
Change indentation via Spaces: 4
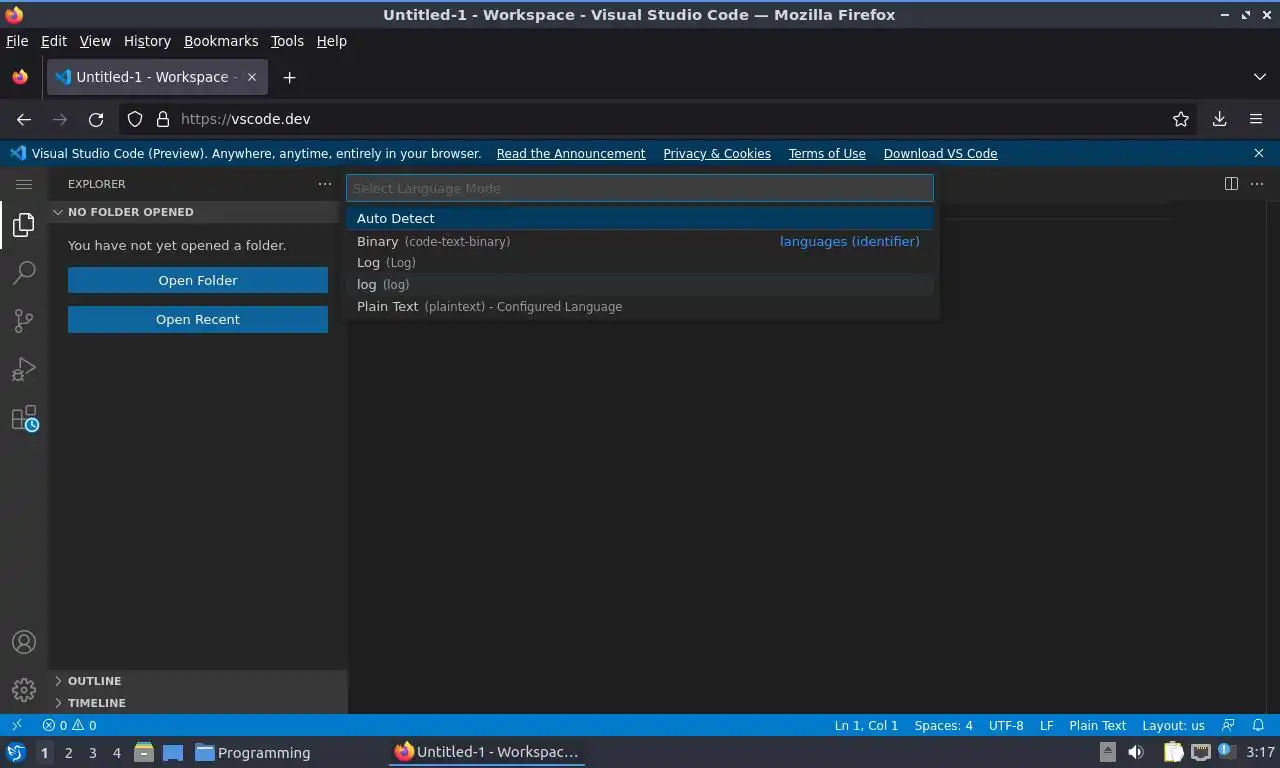coord(943,725)
